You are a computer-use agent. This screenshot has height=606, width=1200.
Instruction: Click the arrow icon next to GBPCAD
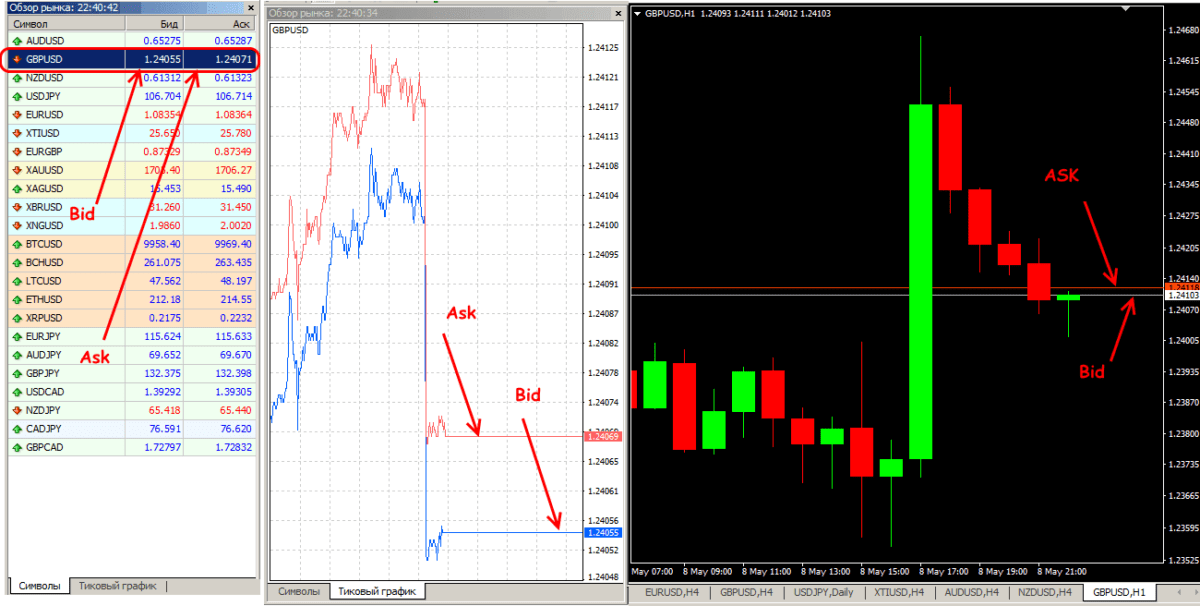pos(17,447)
